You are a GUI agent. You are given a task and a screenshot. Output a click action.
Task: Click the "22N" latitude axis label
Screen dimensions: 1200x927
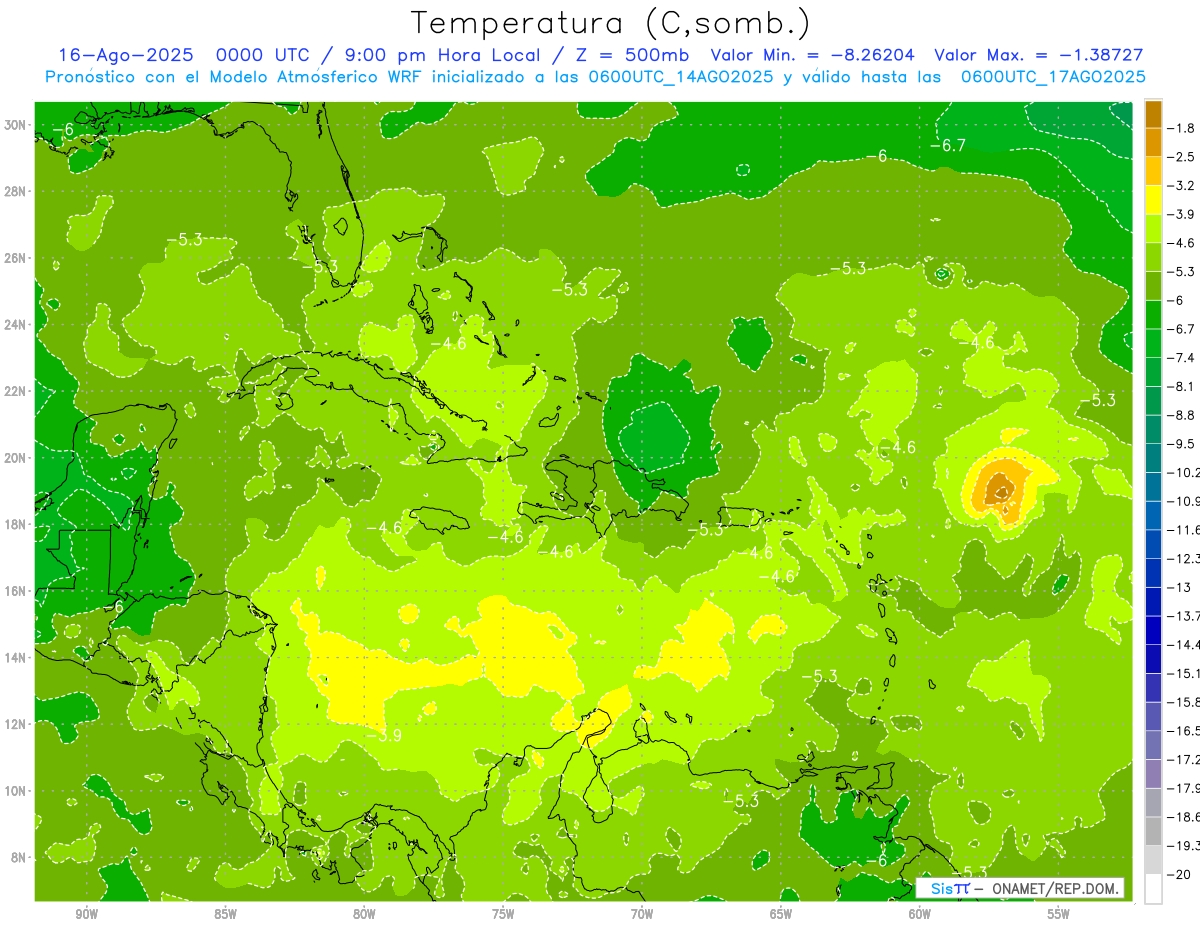click(x=16, y=391)
